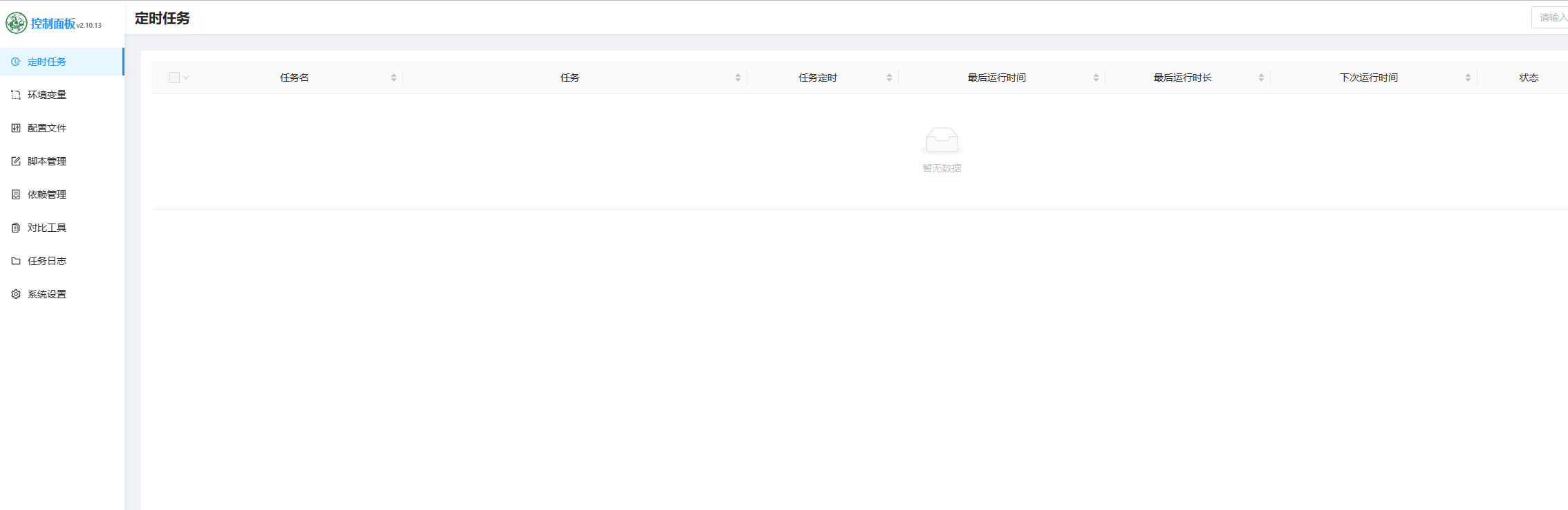Click the empty inbox illustration

point(942,141)
